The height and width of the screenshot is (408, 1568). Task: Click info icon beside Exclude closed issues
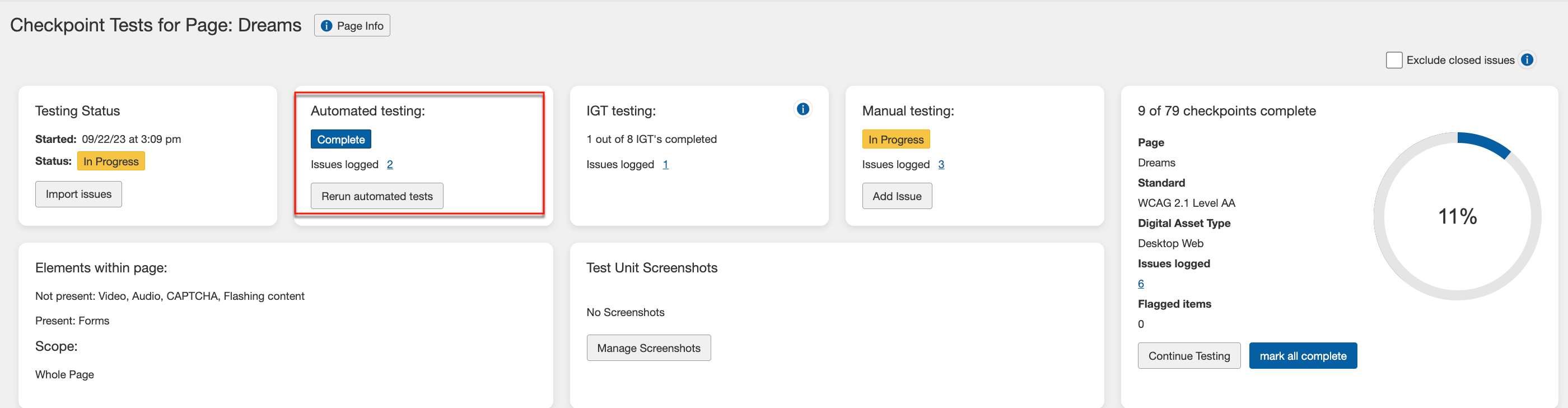tap(1527, 59)
